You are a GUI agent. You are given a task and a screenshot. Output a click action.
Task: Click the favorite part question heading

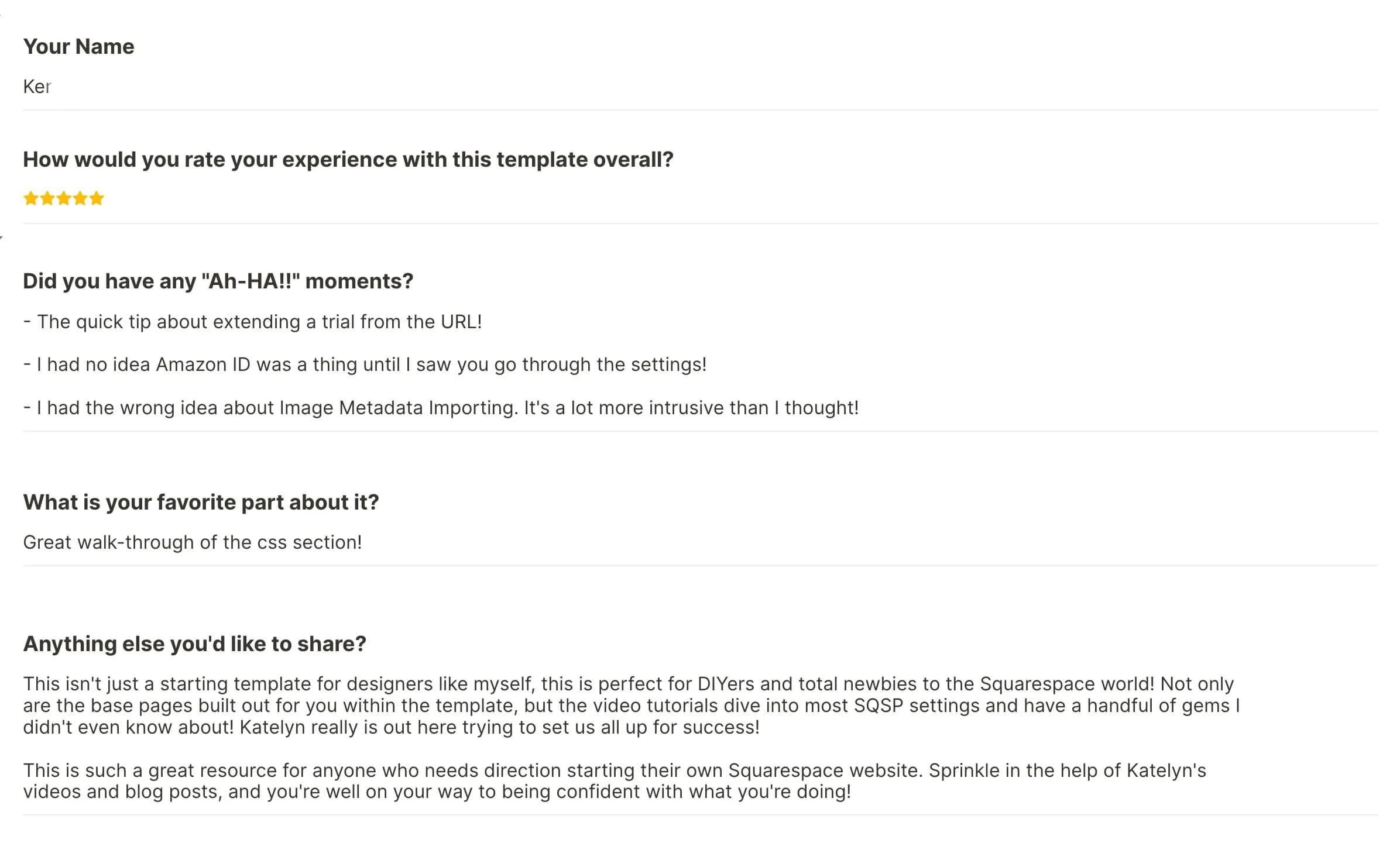click(x=201, y=503)
